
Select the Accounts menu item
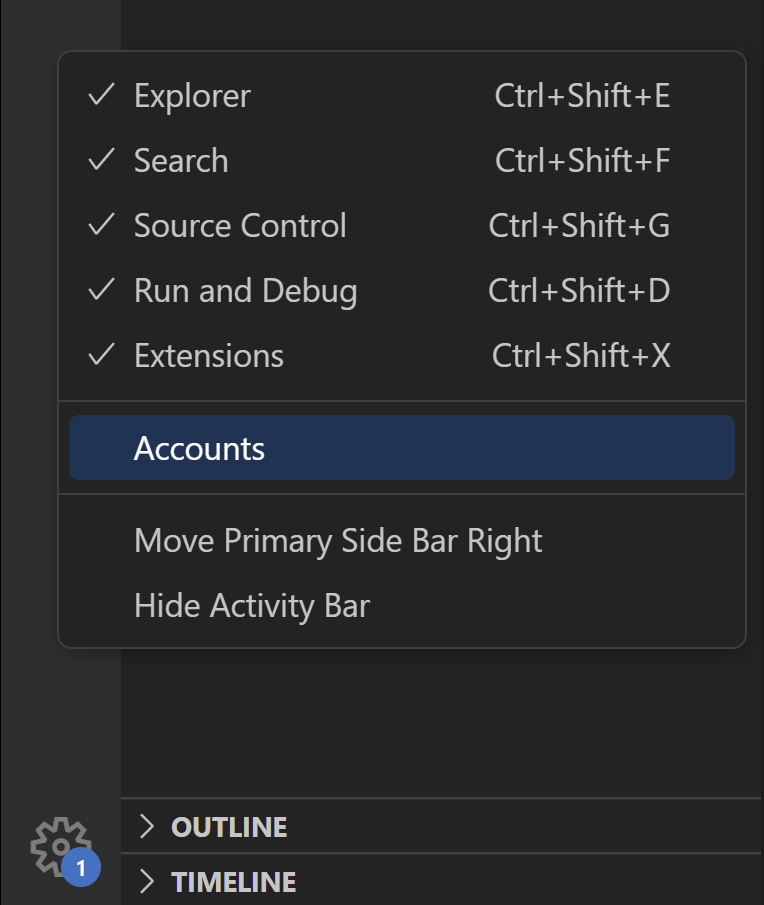[x=199, y=447]
